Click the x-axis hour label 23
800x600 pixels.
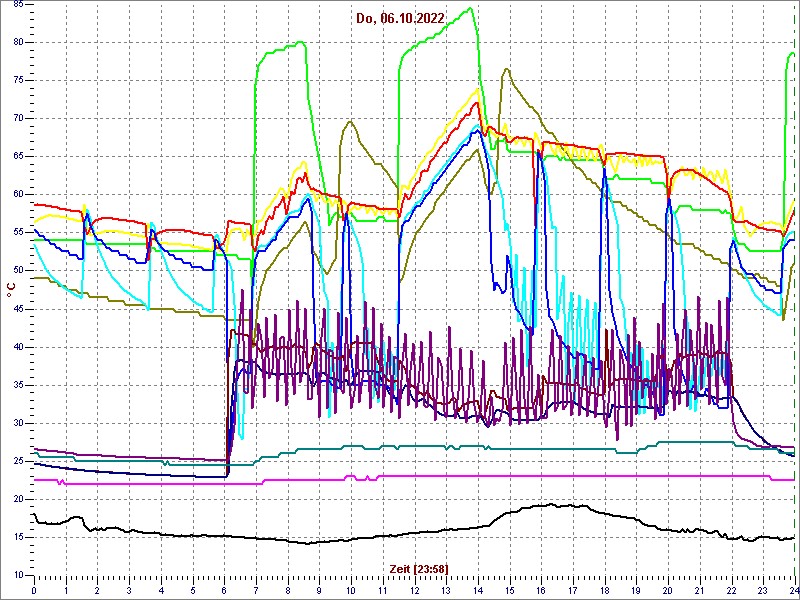pos(763,590)
